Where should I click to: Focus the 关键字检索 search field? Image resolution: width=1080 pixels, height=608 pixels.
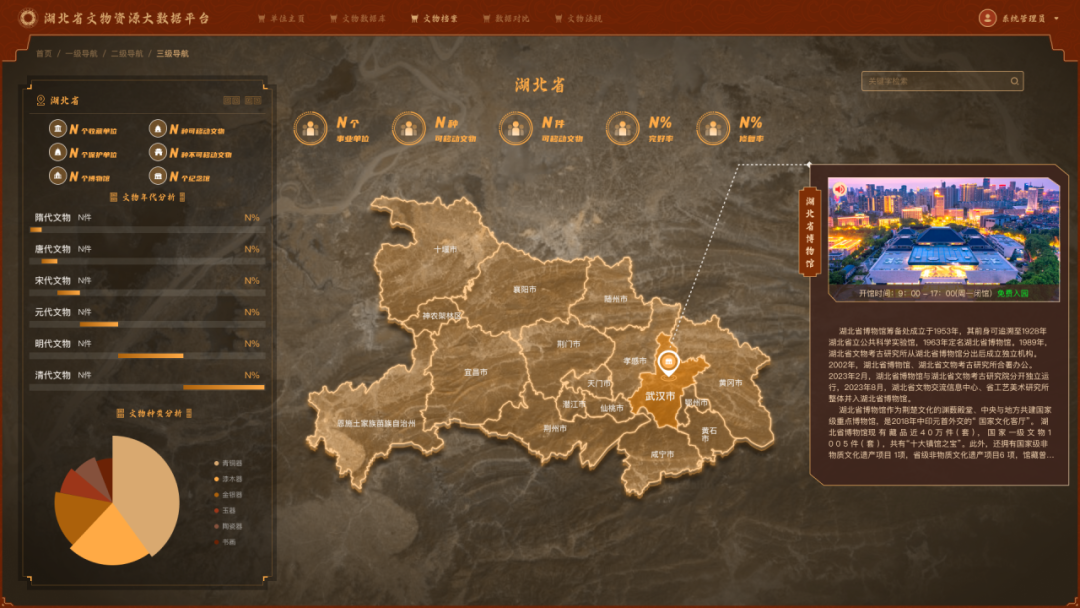[942, 81]
